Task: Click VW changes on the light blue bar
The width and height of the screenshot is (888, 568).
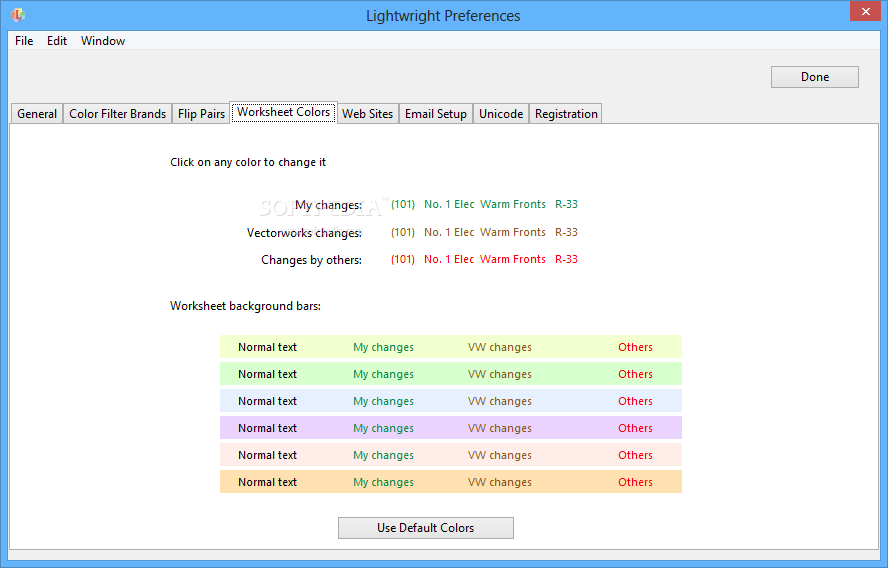Action: [500, 402]
